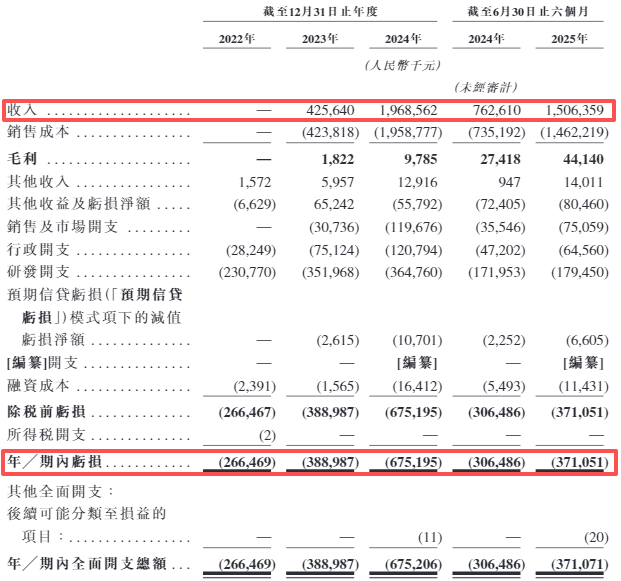The height and width of the screenshot is (581, 621).
Task: Select the [編纂]開支 row label
Action: 42,362
